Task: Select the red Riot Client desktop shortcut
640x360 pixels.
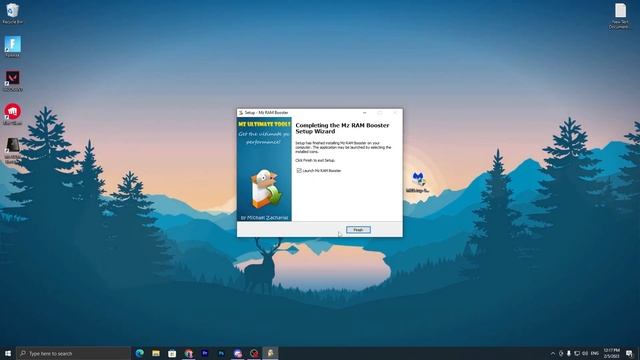Action: [13, 114]
